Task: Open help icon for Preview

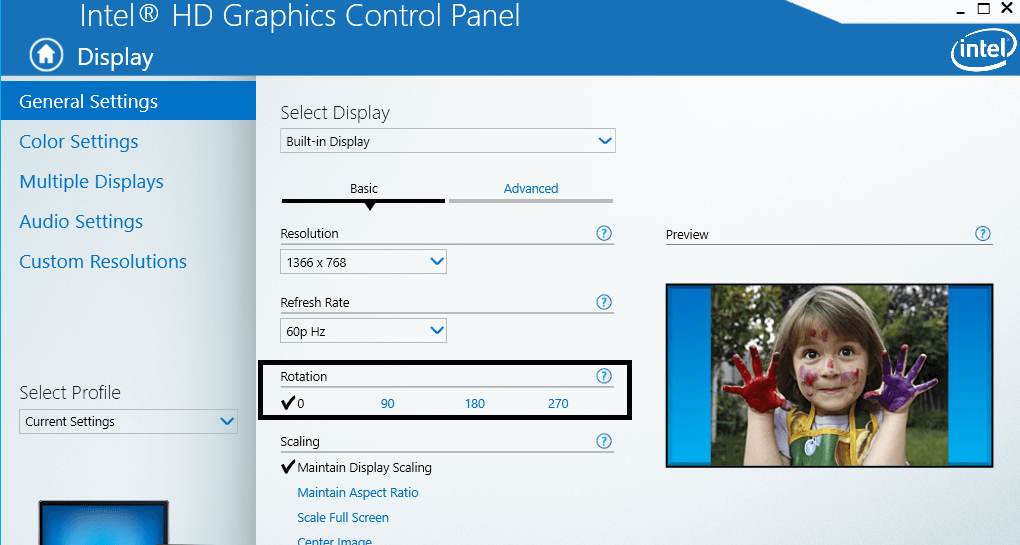Action: point(983,234)
